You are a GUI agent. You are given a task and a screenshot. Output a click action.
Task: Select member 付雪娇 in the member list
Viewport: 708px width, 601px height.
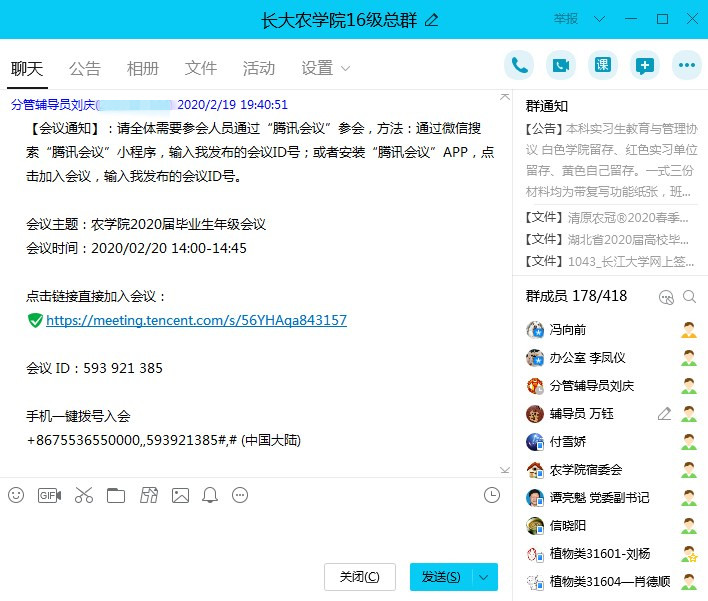click(x=570, y=442)
